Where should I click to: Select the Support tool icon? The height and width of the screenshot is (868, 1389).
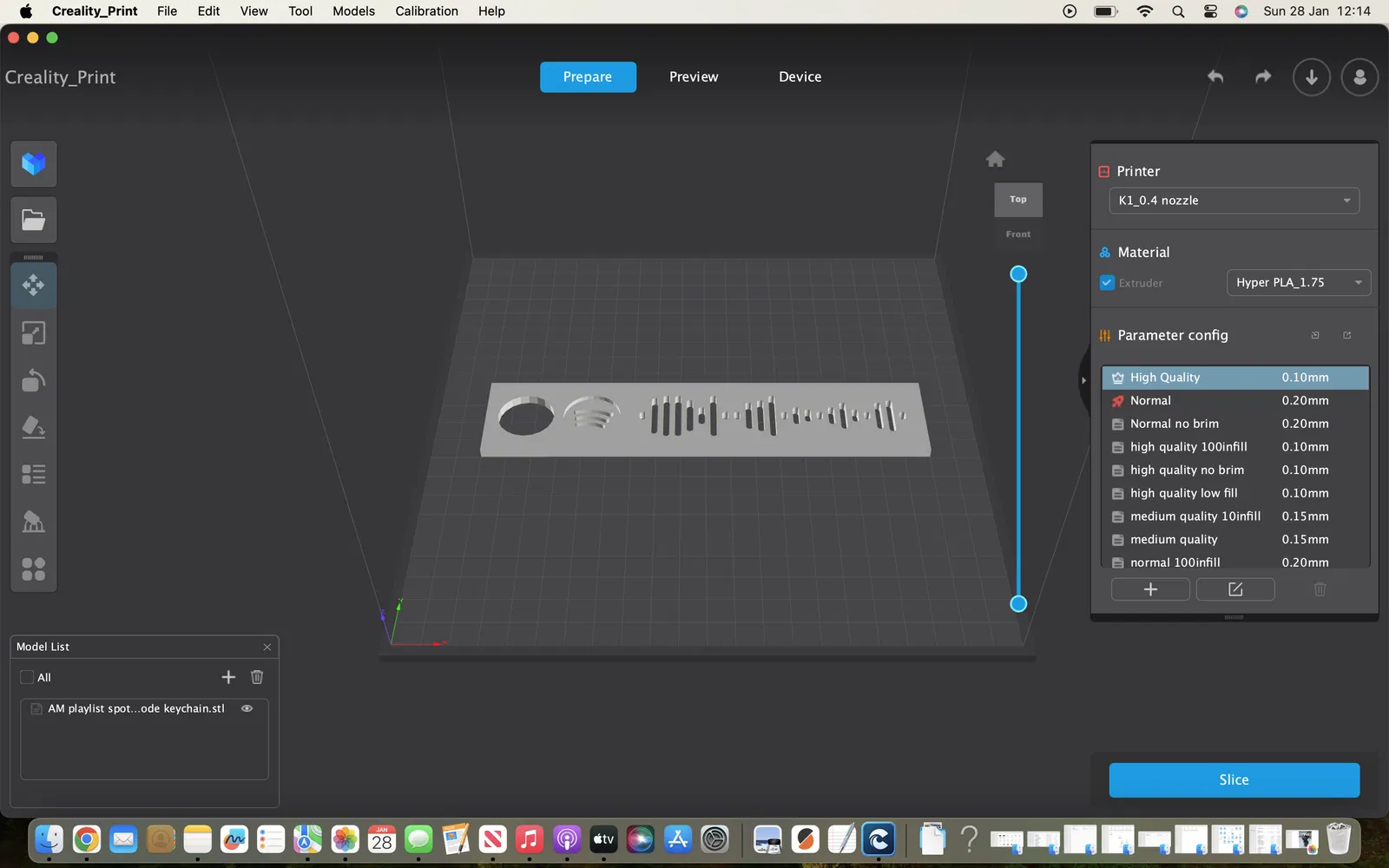[x=34, y=522]
